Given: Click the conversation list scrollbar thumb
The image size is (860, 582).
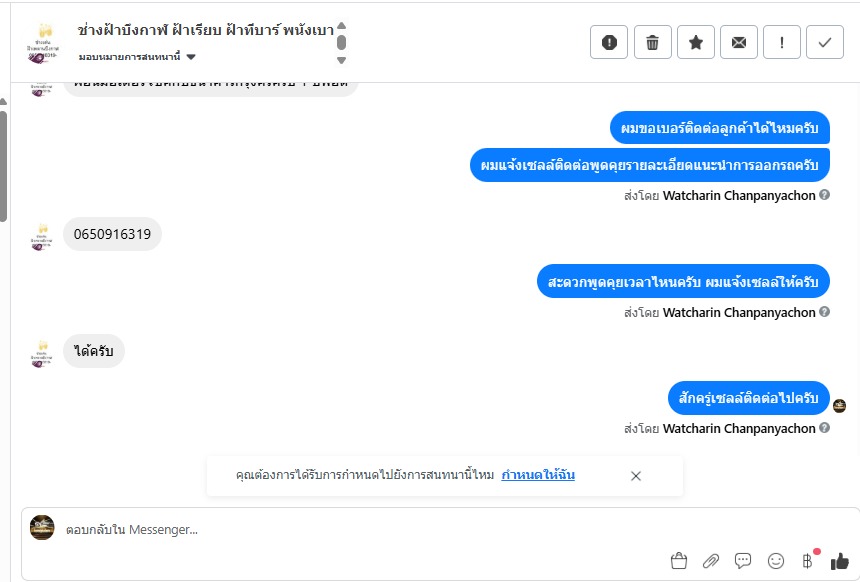Looking at the screenshot, I should point(3,166).
